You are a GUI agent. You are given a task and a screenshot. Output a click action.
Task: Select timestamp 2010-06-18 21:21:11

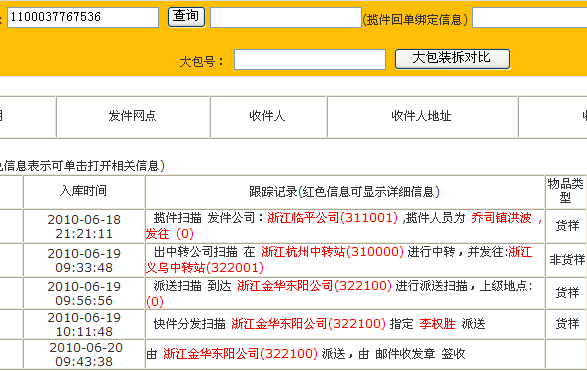tap(84, 226)
